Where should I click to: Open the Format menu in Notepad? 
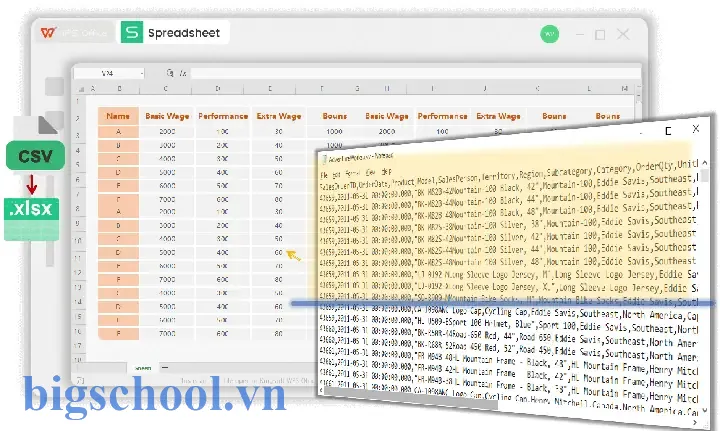pos(353,174)
